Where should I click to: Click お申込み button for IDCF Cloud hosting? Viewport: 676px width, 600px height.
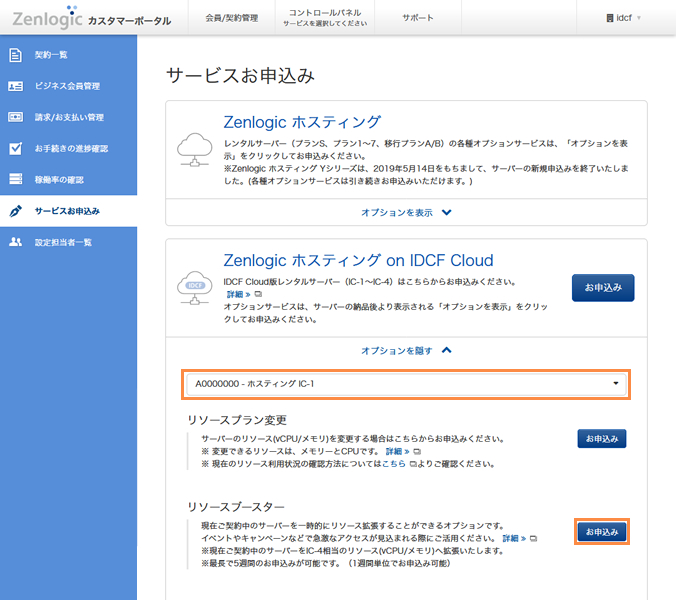coord(602,287)
